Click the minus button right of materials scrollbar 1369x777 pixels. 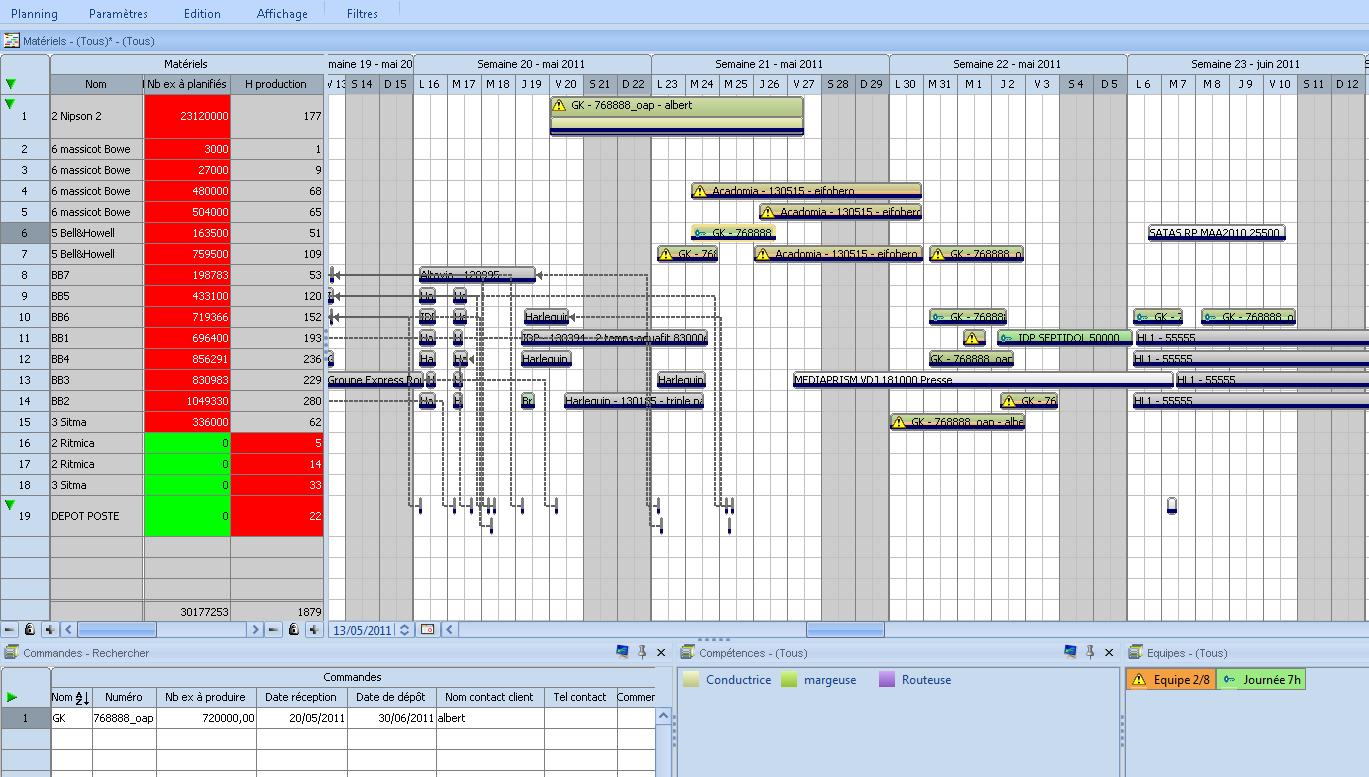point(274,630)
